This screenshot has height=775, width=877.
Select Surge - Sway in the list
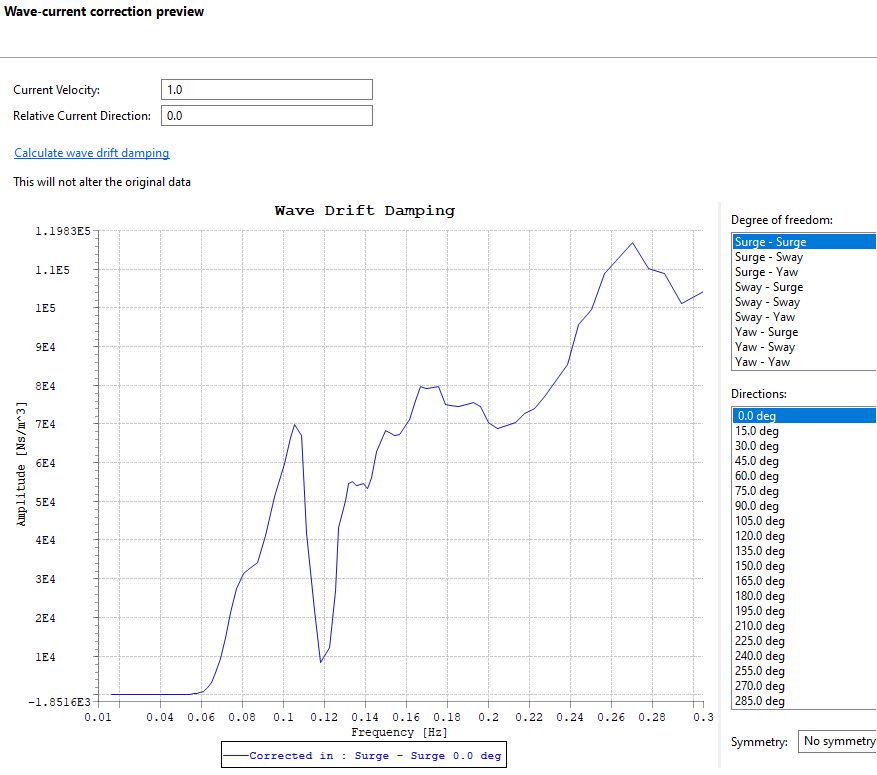pyautogui.click(x=768, y=257)
